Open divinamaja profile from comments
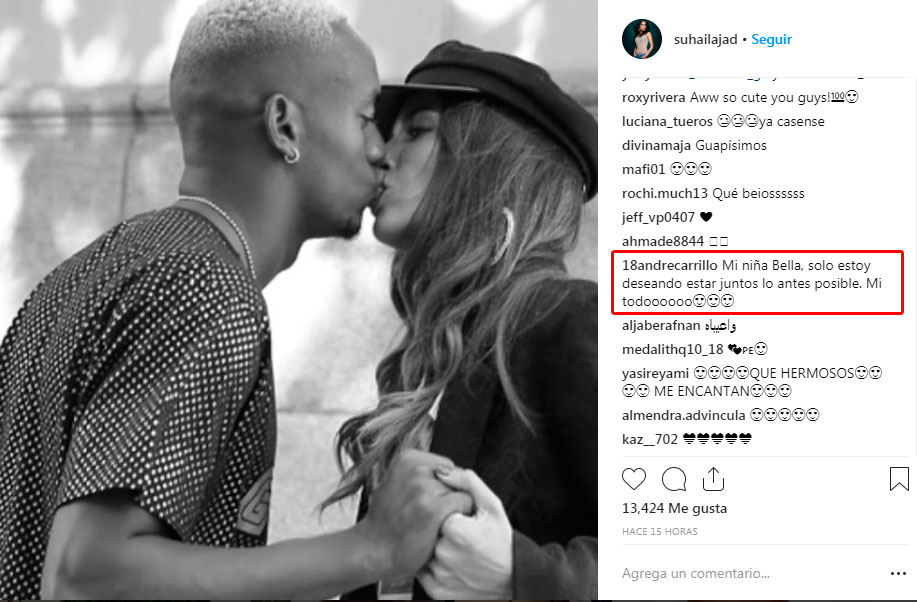 (656, 146)
